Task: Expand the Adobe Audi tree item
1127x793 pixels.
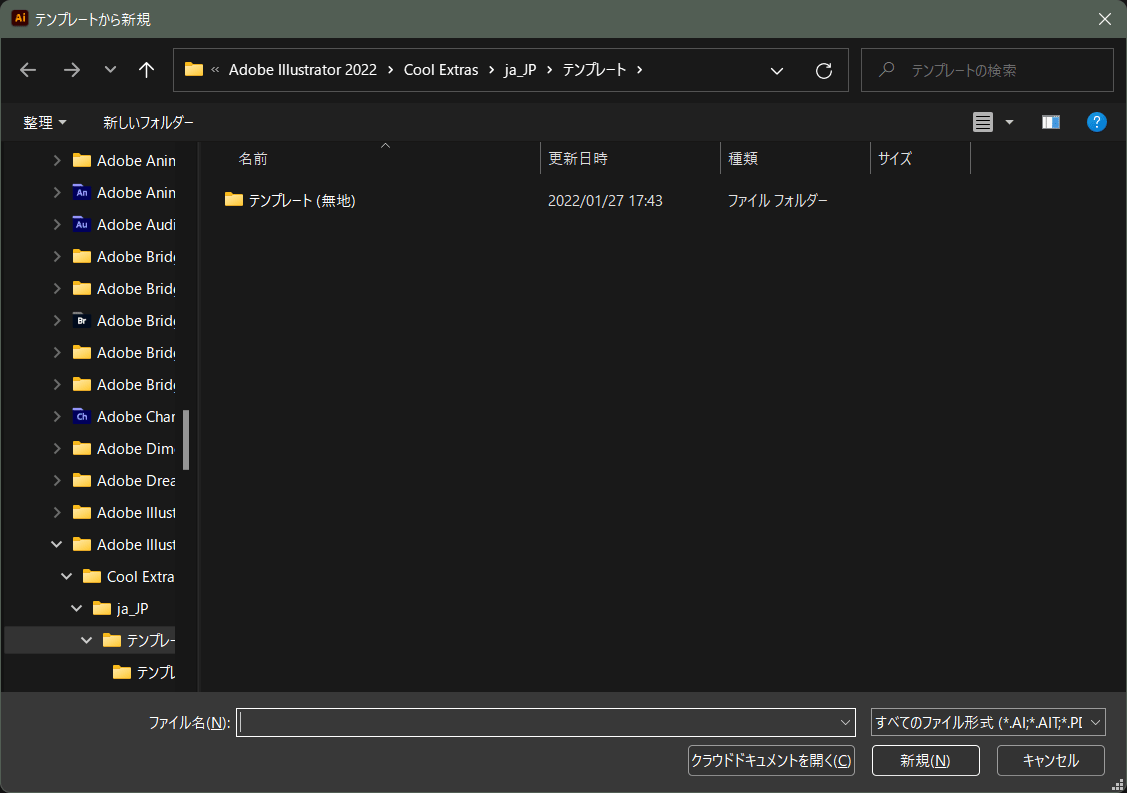Action: (x=57, y=224)
